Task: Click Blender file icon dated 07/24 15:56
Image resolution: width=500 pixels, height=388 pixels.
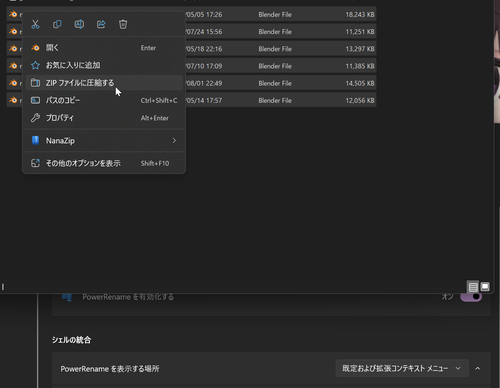Action: click(x=13, y=31)
